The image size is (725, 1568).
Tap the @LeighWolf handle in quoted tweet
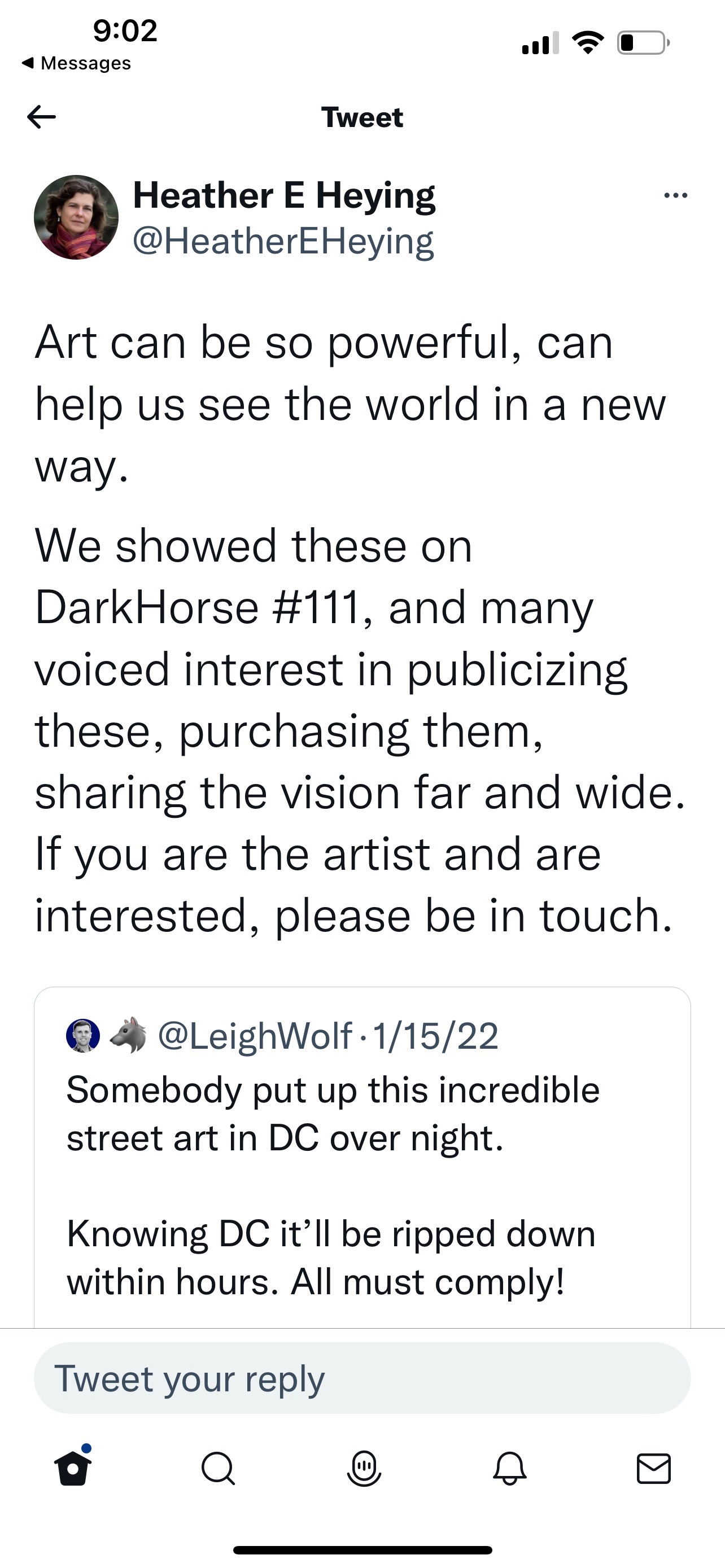tap(255, 1035)
